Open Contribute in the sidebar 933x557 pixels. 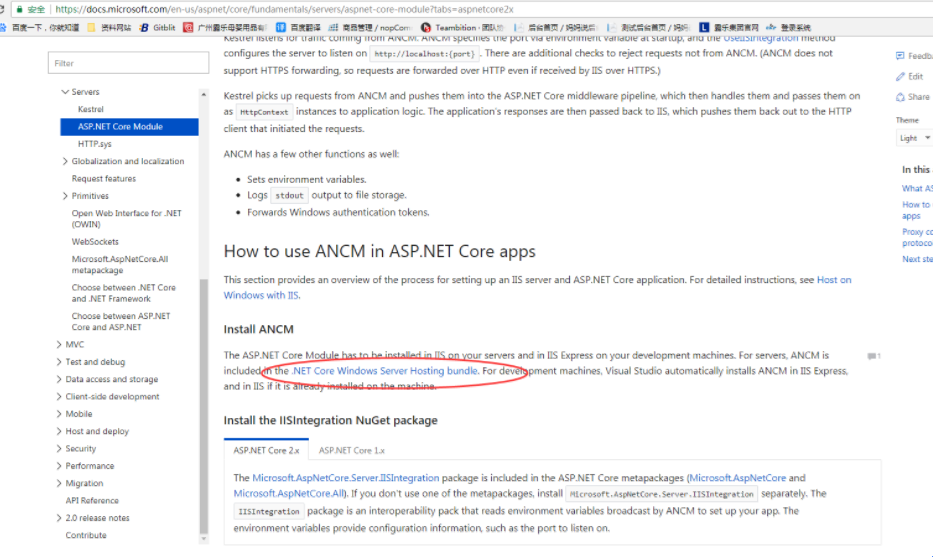coord(86,535)
